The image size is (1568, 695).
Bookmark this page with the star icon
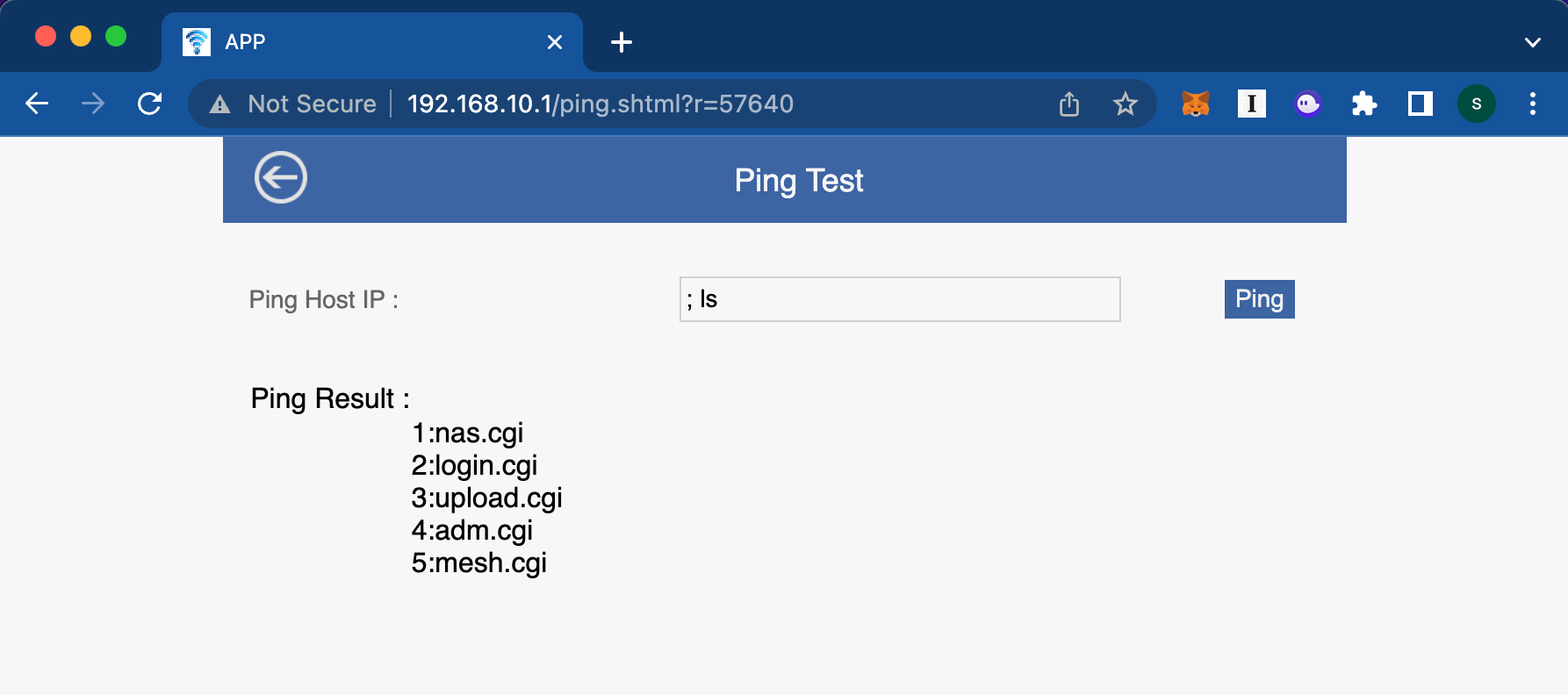(1125, 104)
